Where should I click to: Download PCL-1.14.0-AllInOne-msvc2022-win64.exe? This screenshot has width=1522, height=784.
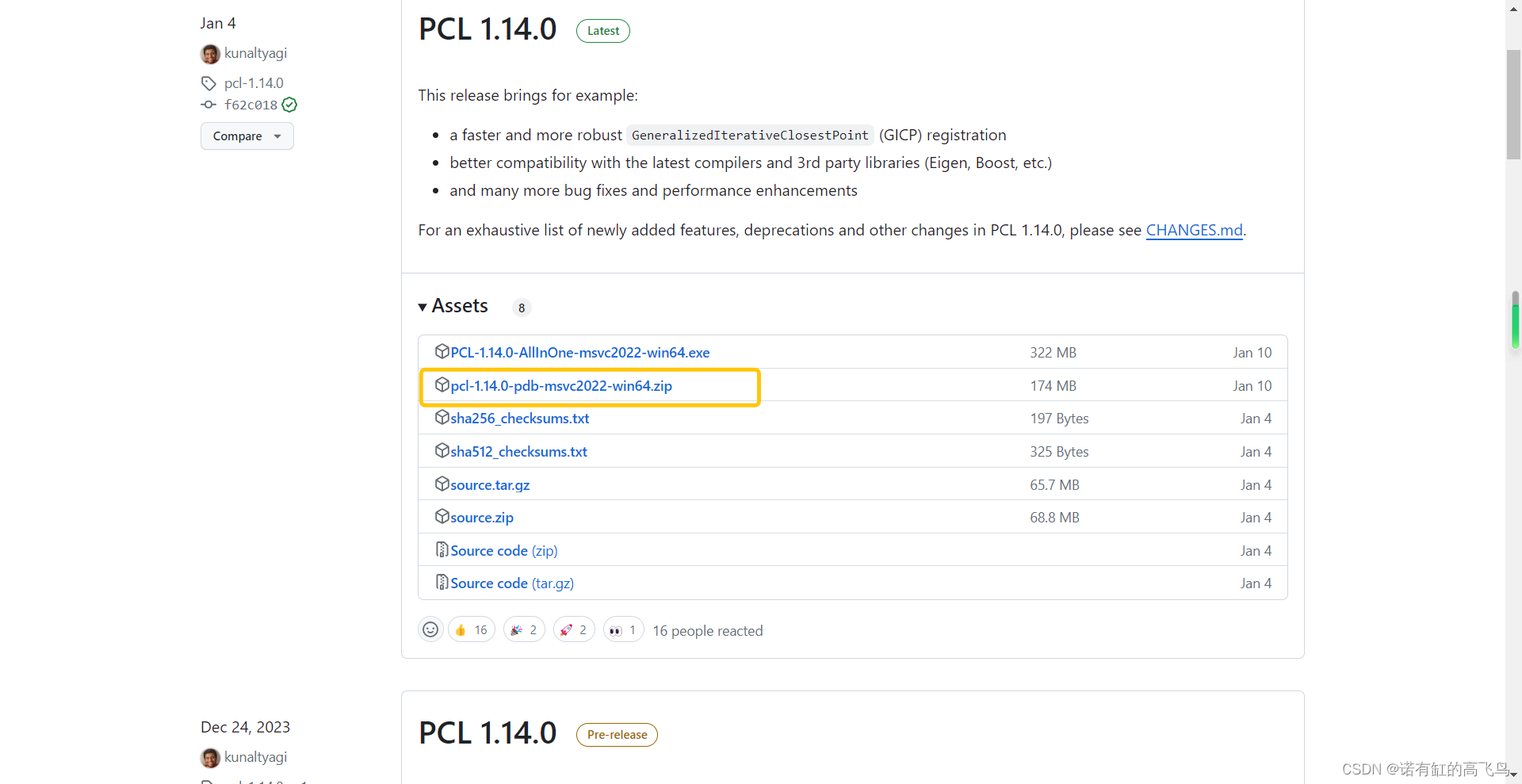click(580, 353)
